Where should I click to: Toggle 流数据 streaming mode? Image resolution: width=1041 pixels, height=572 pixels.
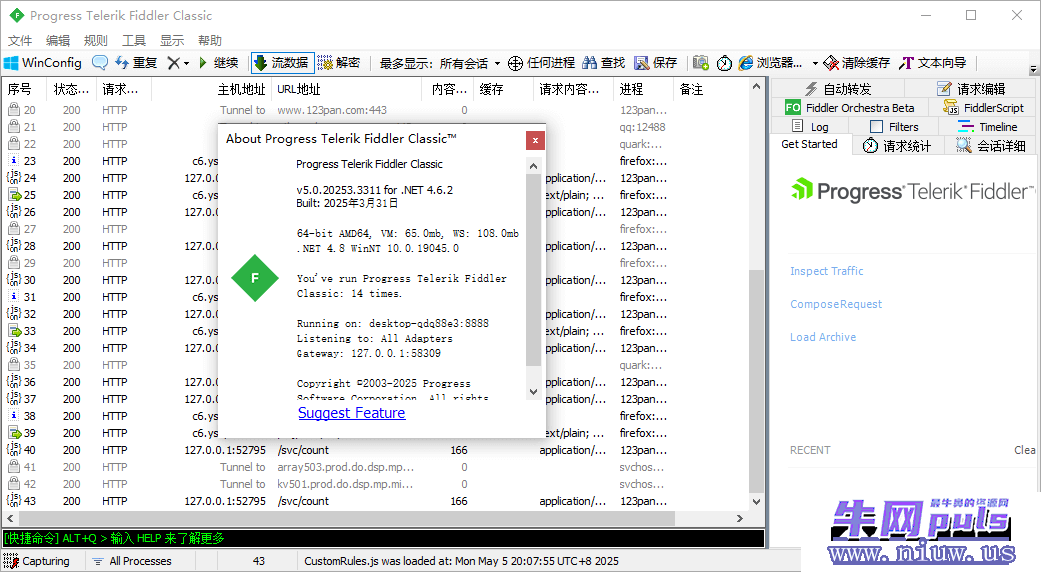(x=283, y=63)
